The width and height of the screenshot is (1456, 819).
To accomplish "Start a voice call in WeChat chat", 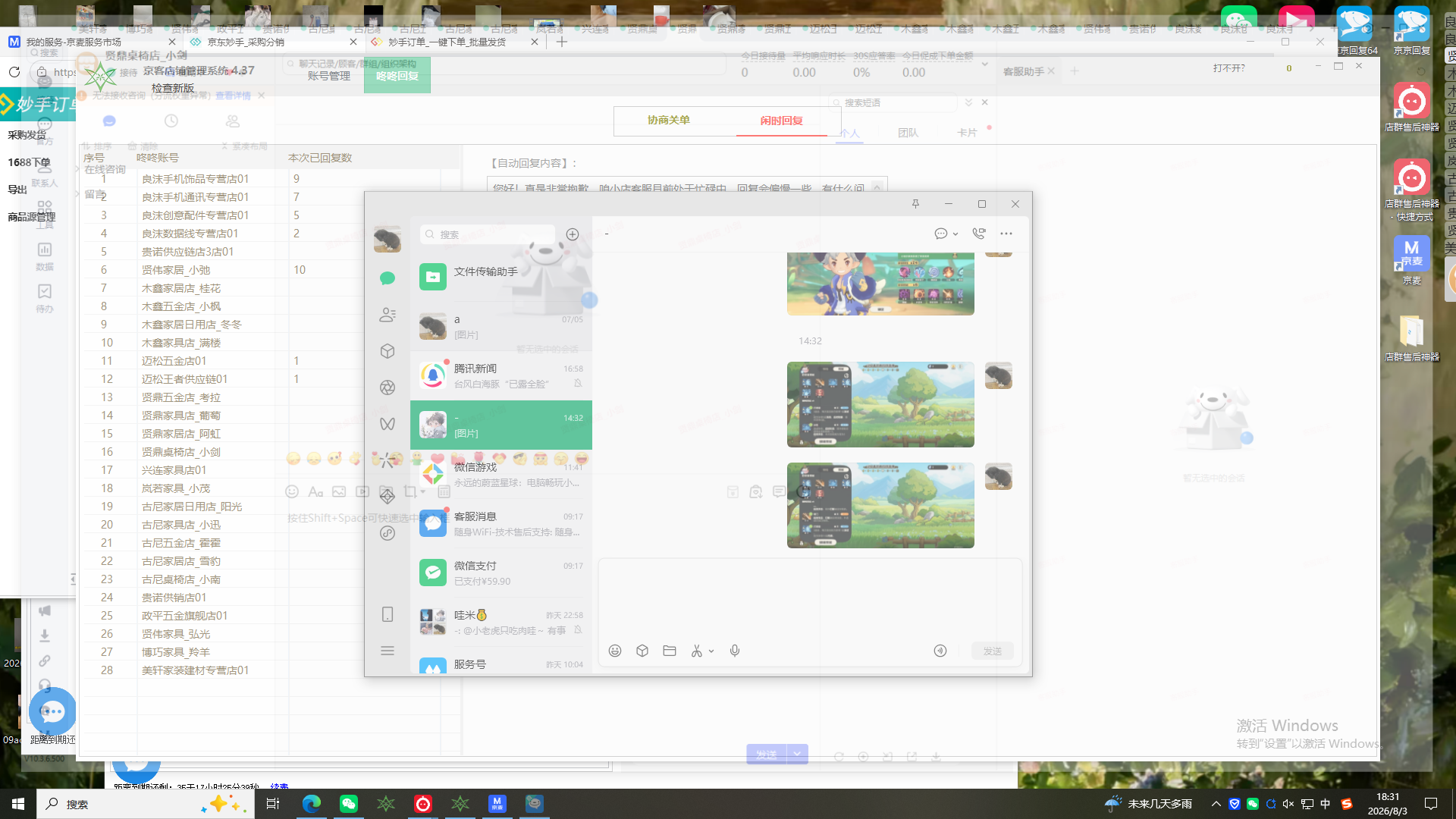I will click(x=979, y=234).
